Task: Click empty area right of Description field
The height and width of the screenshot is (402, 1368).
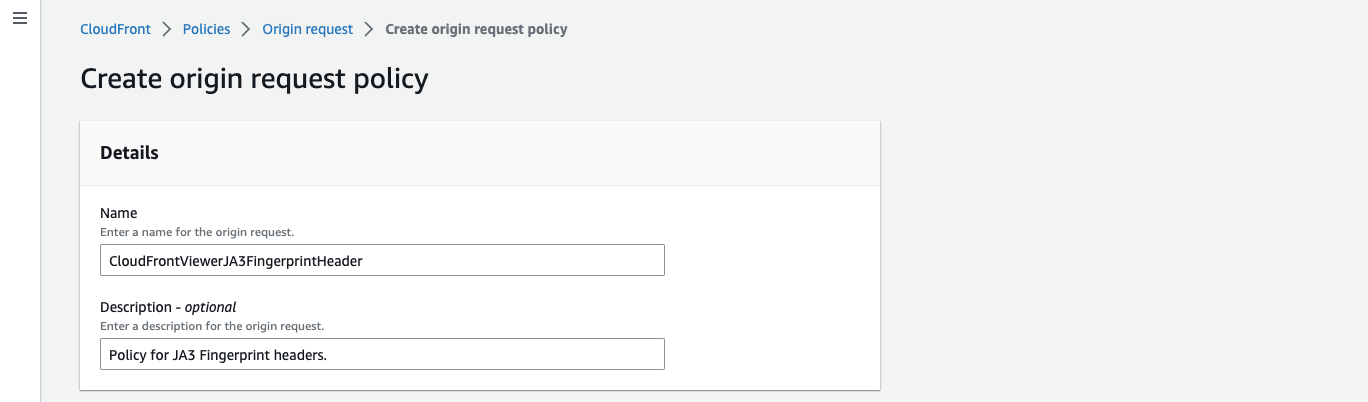Action: [770, 354]
